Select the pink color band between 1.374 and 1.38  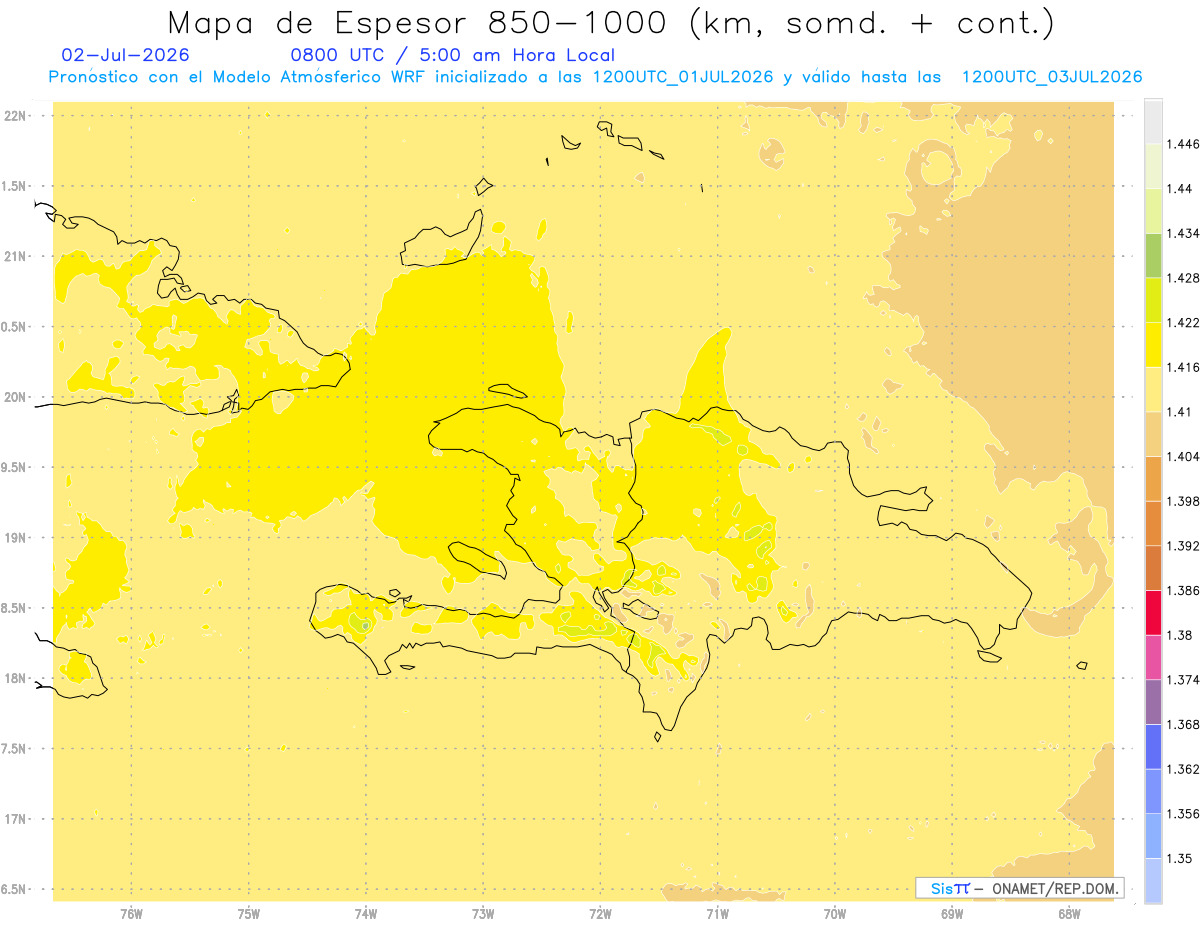[1153, 657]
